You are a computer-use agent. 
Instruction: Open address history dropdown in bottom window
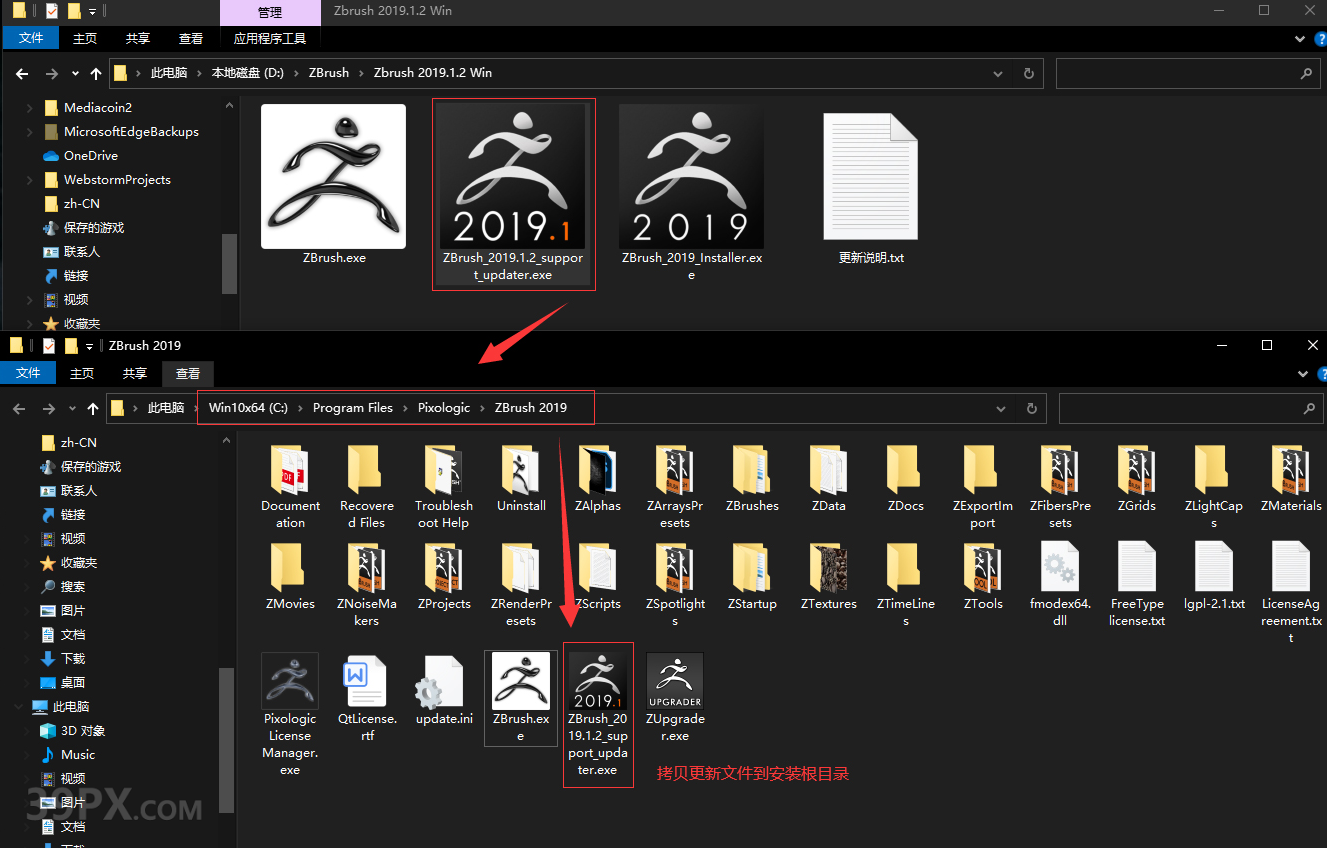[1001, 408]
